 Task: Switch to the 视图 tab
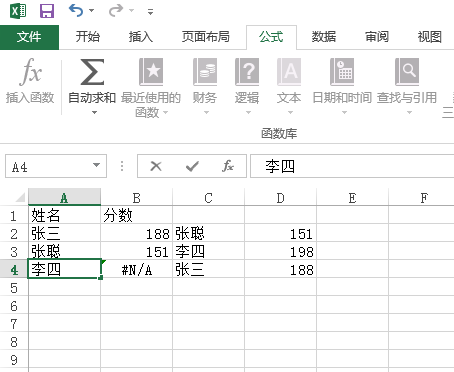[430, 37]
